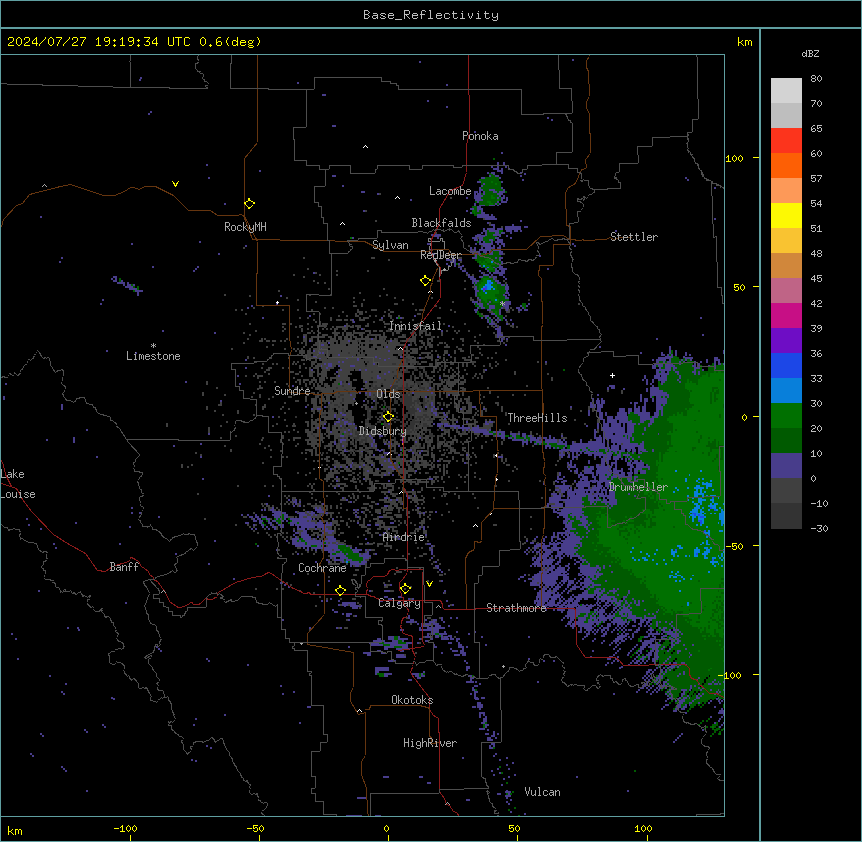Click the Blackfalds city label

pyautogui.click(x=441, y=223)
